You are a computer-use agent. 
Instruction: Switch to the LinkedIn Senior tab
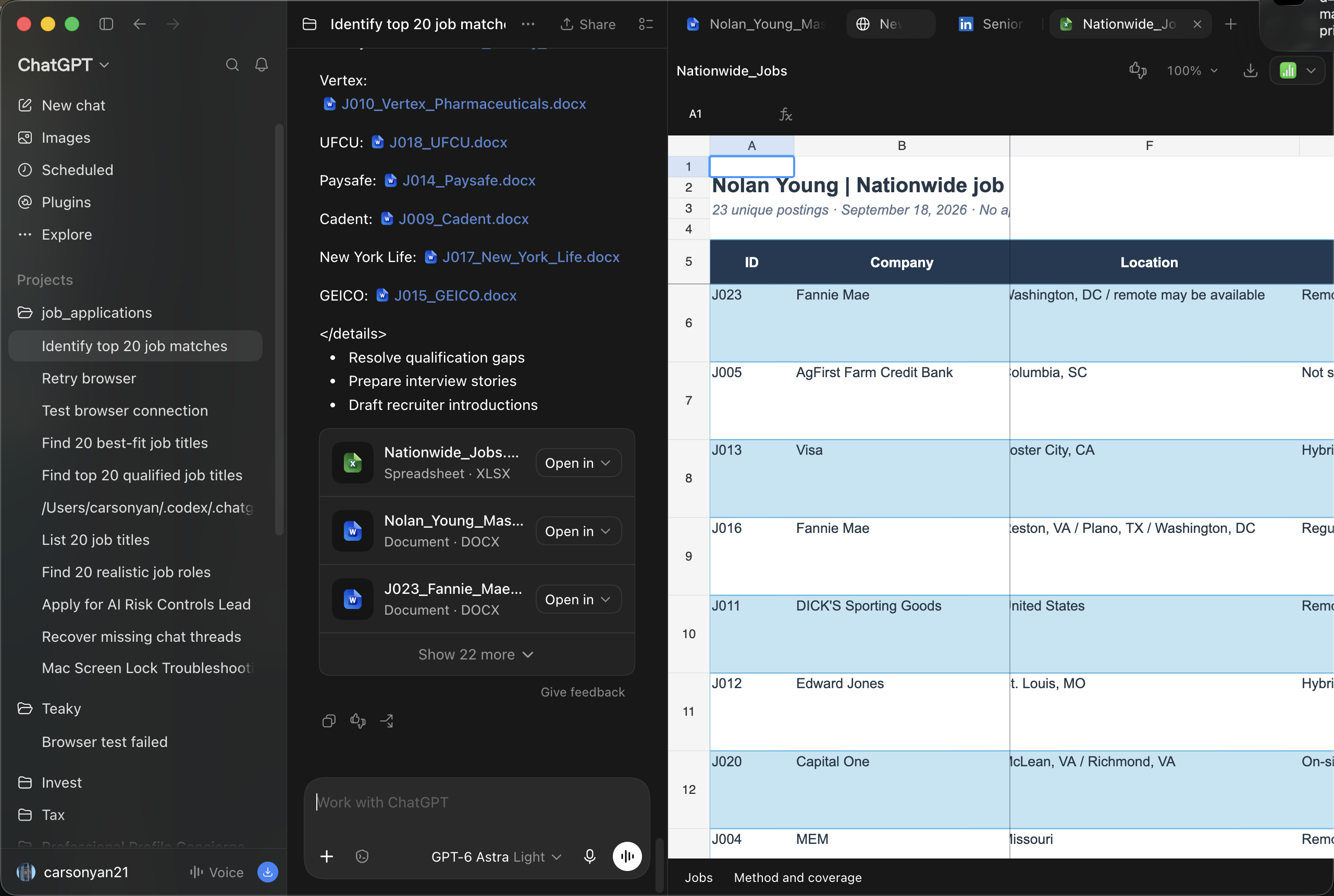tap(992, 24)
